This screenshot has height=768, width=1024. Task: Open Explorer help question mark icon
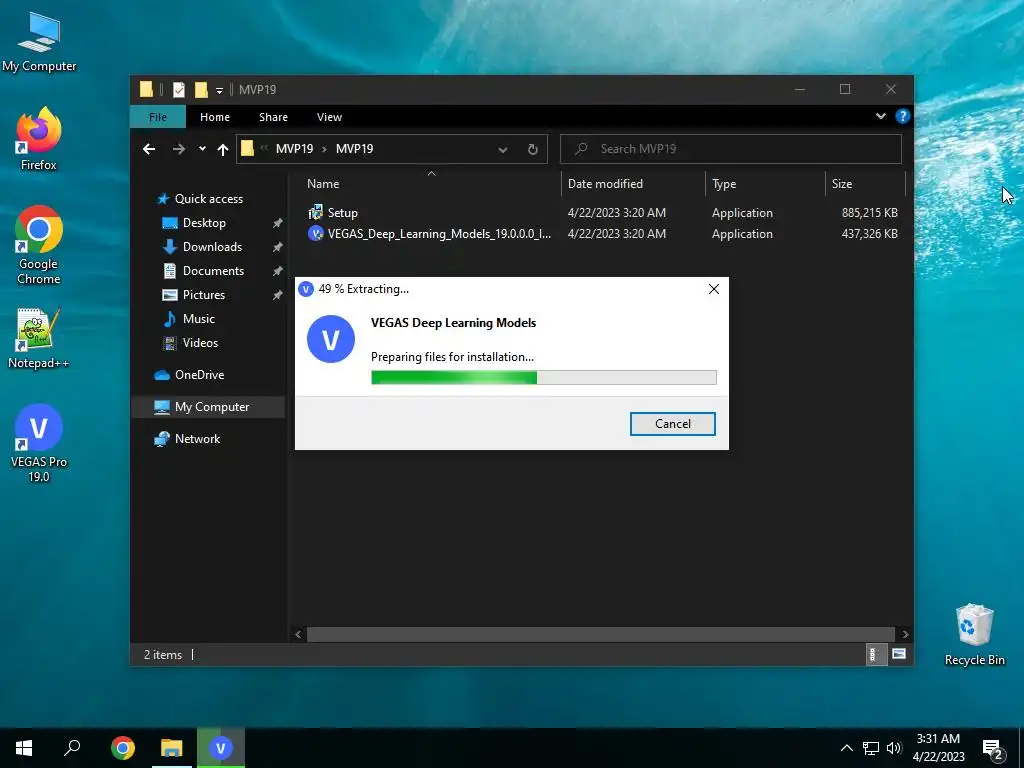click(903, 116)
